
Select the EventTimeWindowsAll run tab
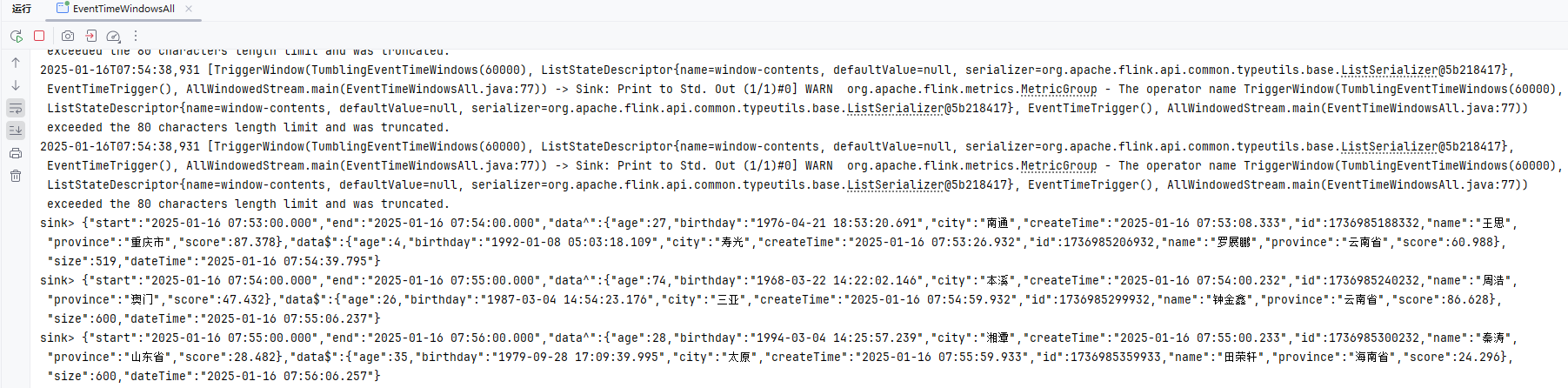(x=123, y=9)
